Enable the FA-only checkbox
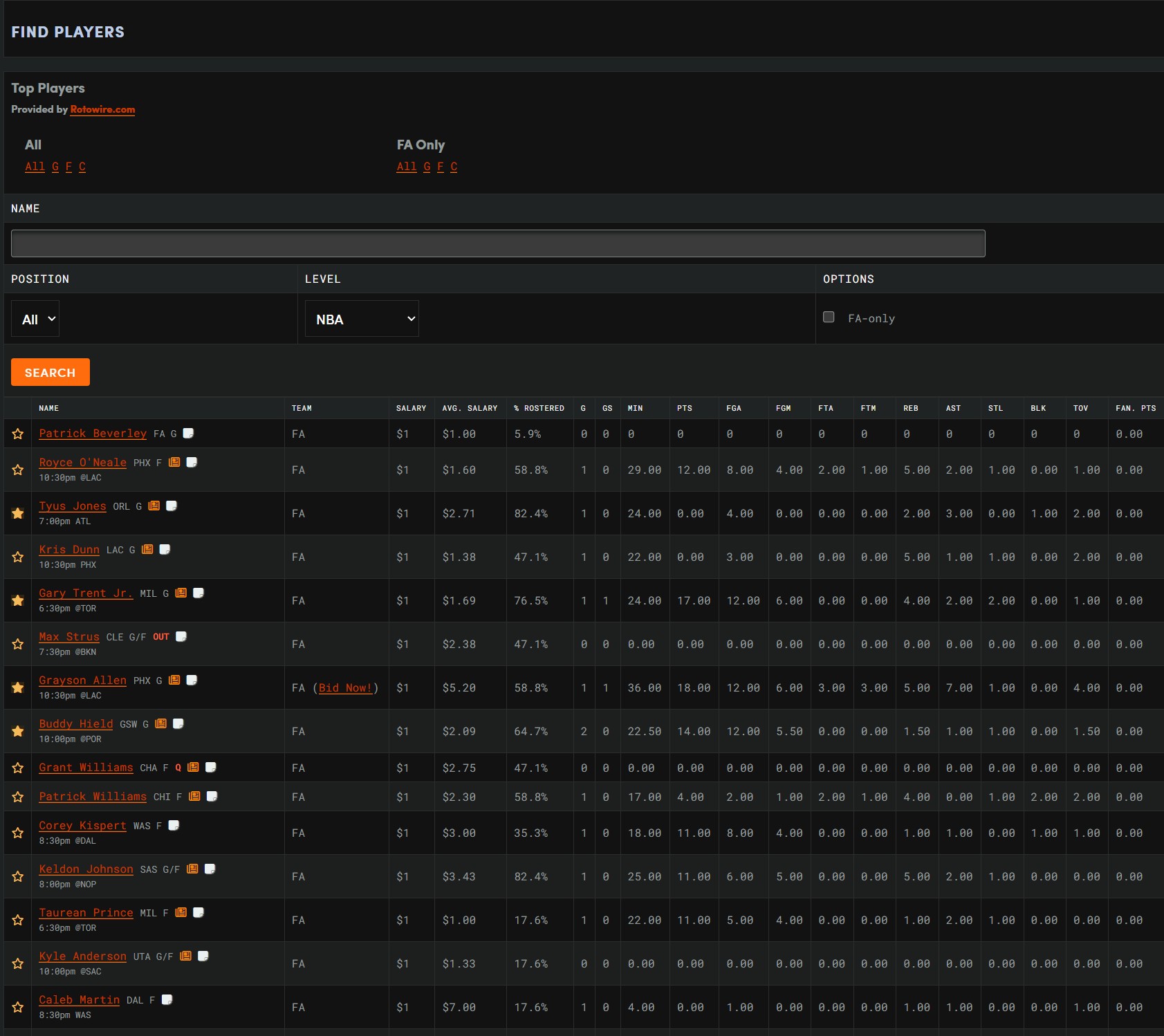The width and height of the screenshot is (1164, 1036). click(829, 317)
